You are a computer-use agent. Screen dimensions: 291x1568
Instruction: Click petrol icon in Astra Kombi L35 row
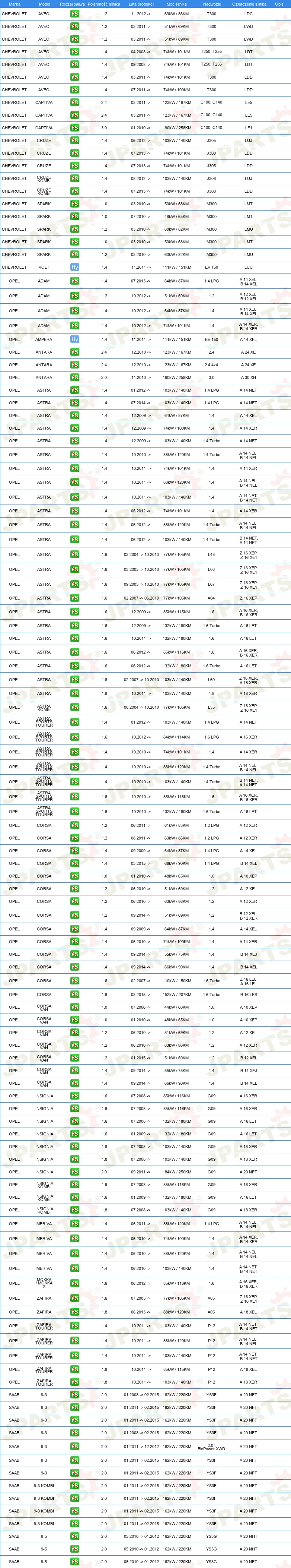pos(74,707)
